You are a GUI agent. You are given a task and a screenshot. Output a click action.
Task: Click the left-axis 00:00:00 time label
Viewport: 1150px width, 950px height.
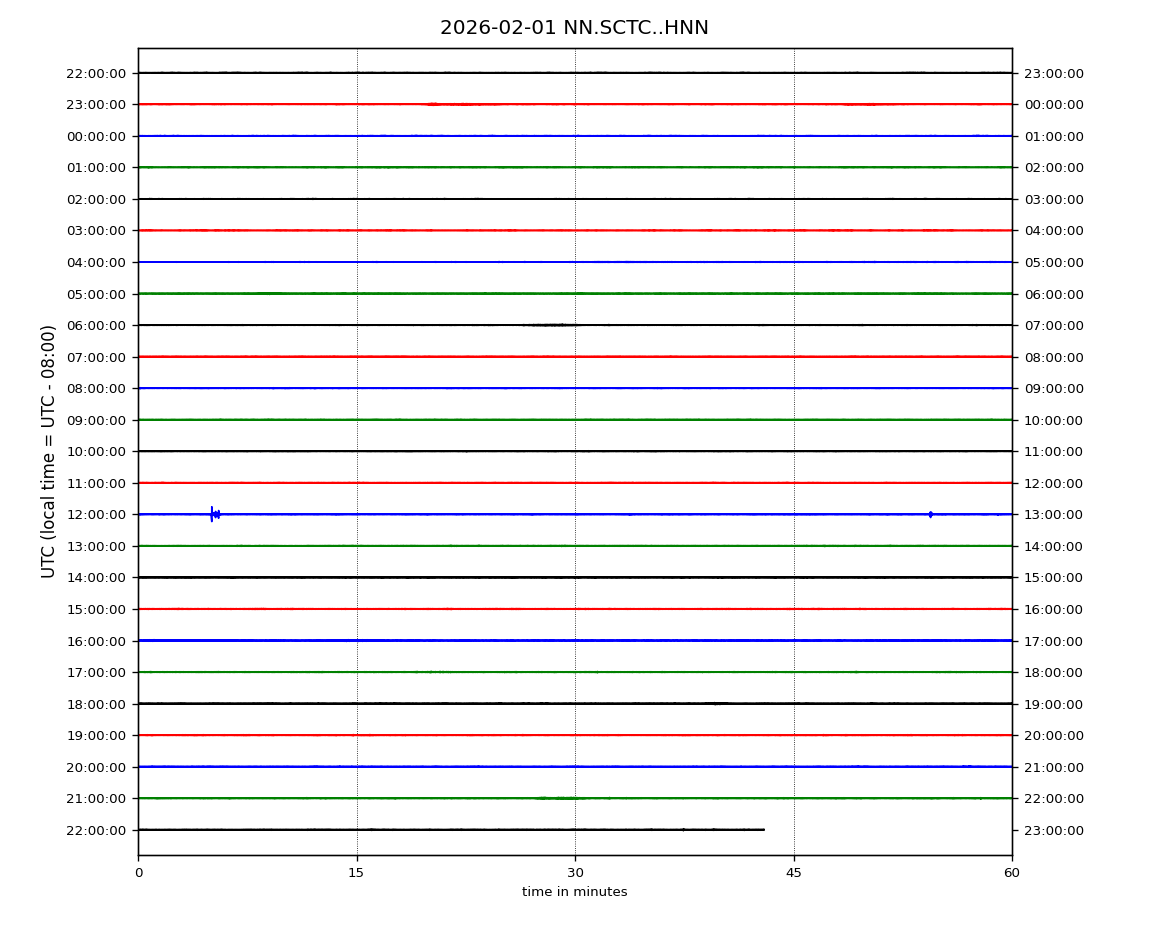click(x=96, y=136)
